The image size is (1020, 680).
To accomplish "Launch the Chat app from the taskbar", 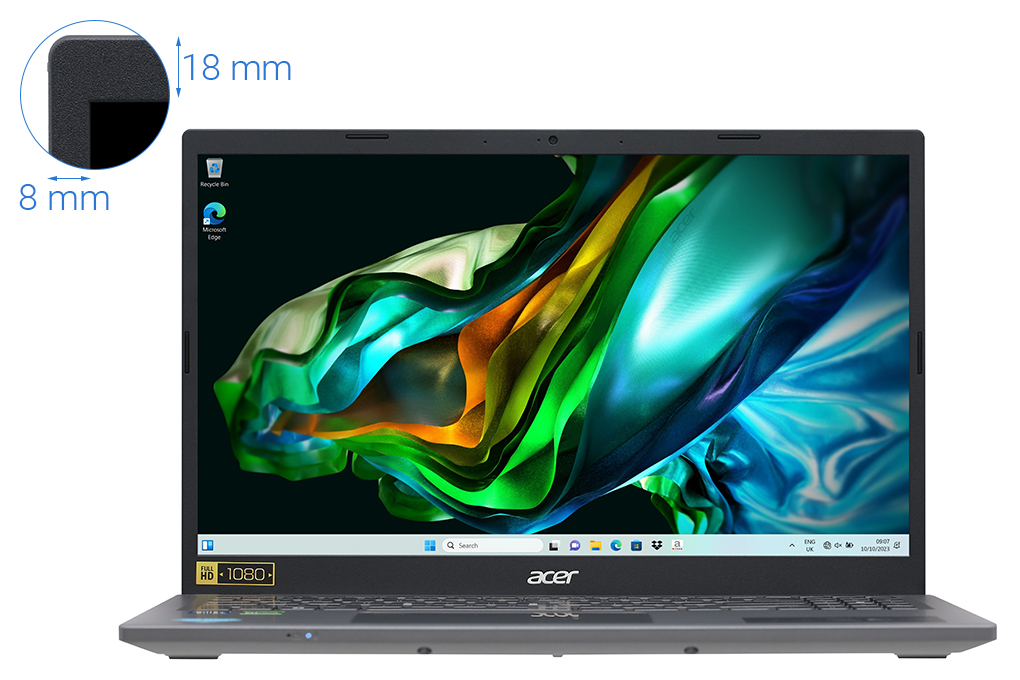I will 574,545.
